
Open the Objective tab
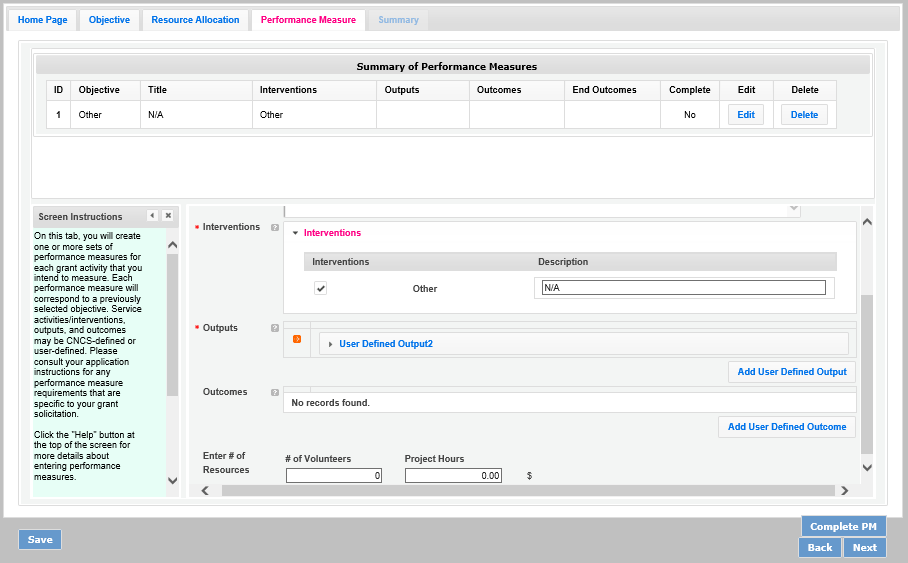109,20
